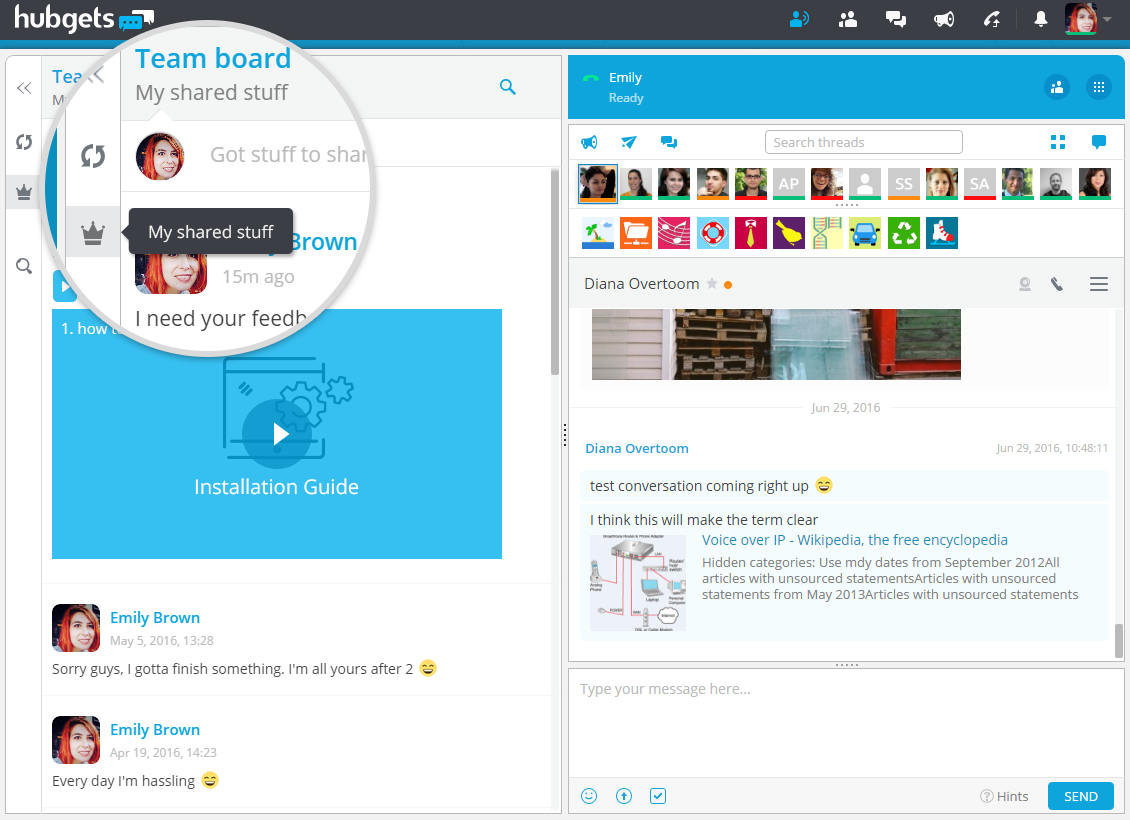Open the emoji picker in the message box
The height and width of the screenshot is (820, 1130).
[590, 796]
